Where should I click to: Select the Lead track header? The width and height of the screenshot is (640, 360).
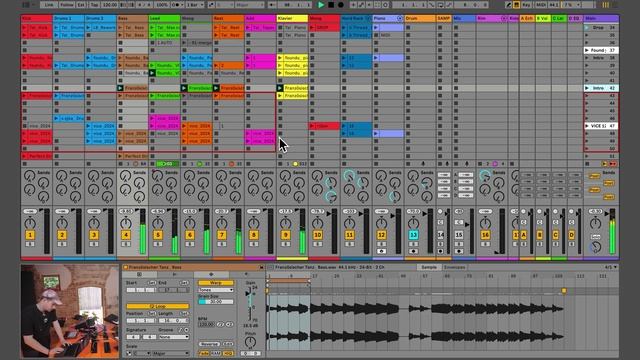(x=164, y=18)
